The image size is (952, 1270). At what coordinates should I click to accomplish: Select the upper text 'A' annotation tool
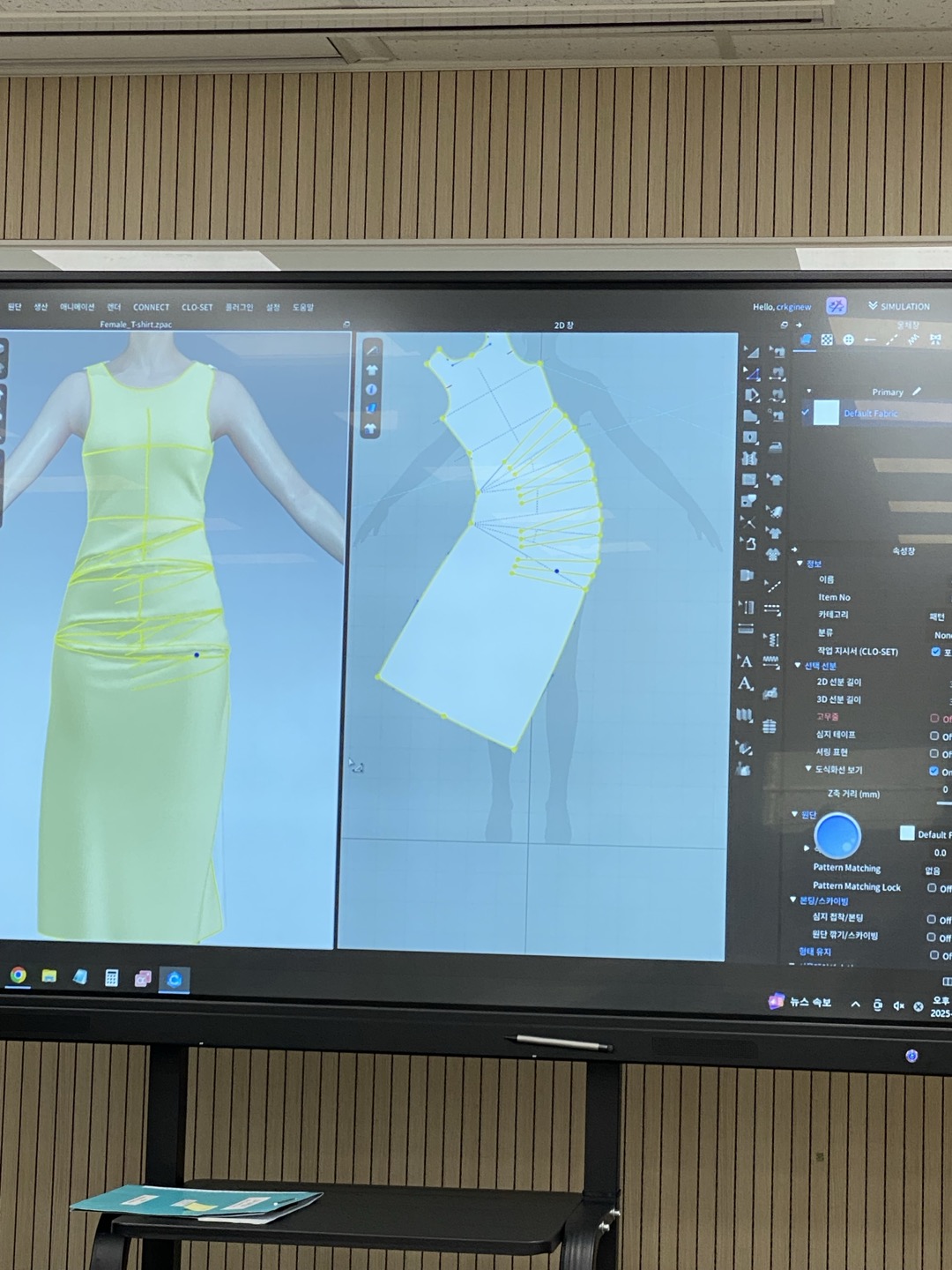[x=746, y=661]
